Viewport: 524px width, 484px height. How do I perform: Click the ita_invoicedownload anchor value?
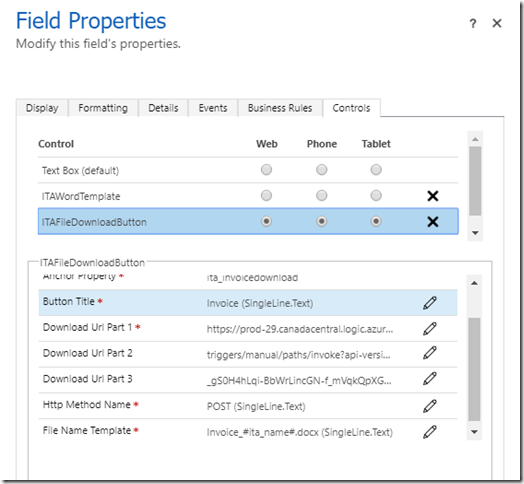click(252, 277)
